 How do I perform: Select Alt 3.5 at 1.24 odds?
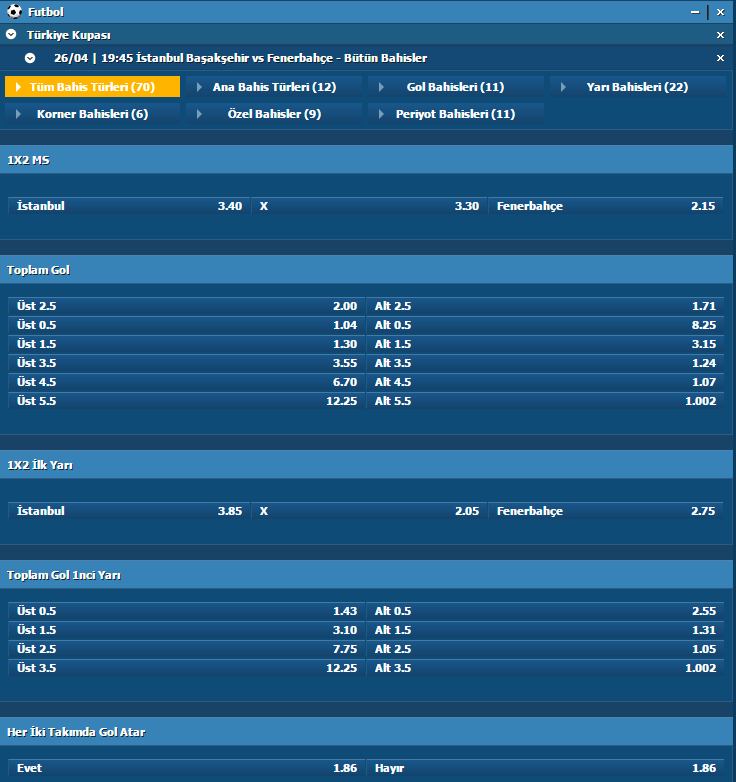545,363
